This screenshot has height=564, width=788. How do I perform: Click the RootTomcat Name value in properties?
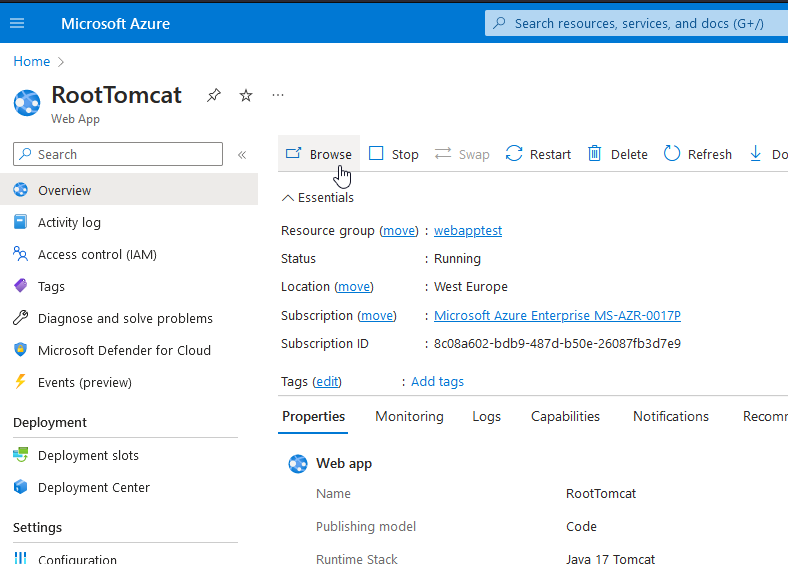point(601,494)
